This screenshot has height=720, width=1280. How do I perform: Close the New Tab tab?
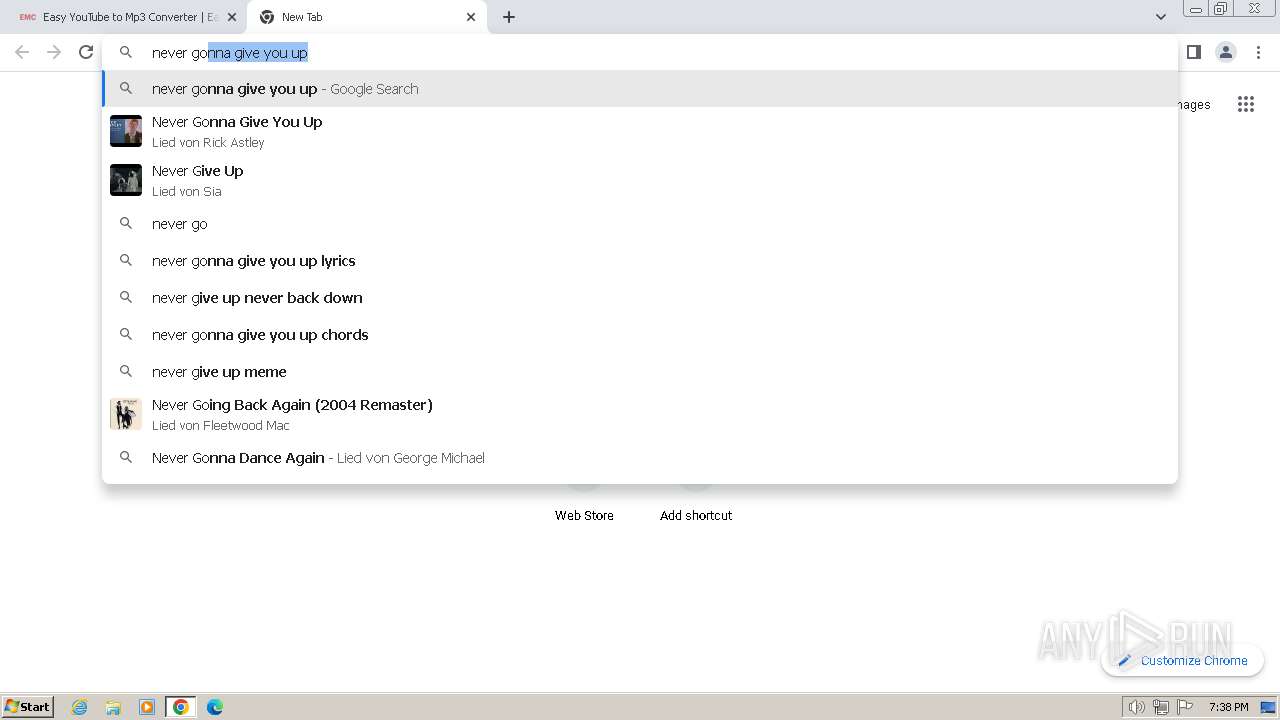pyautogui.click(x=471, y=17)
